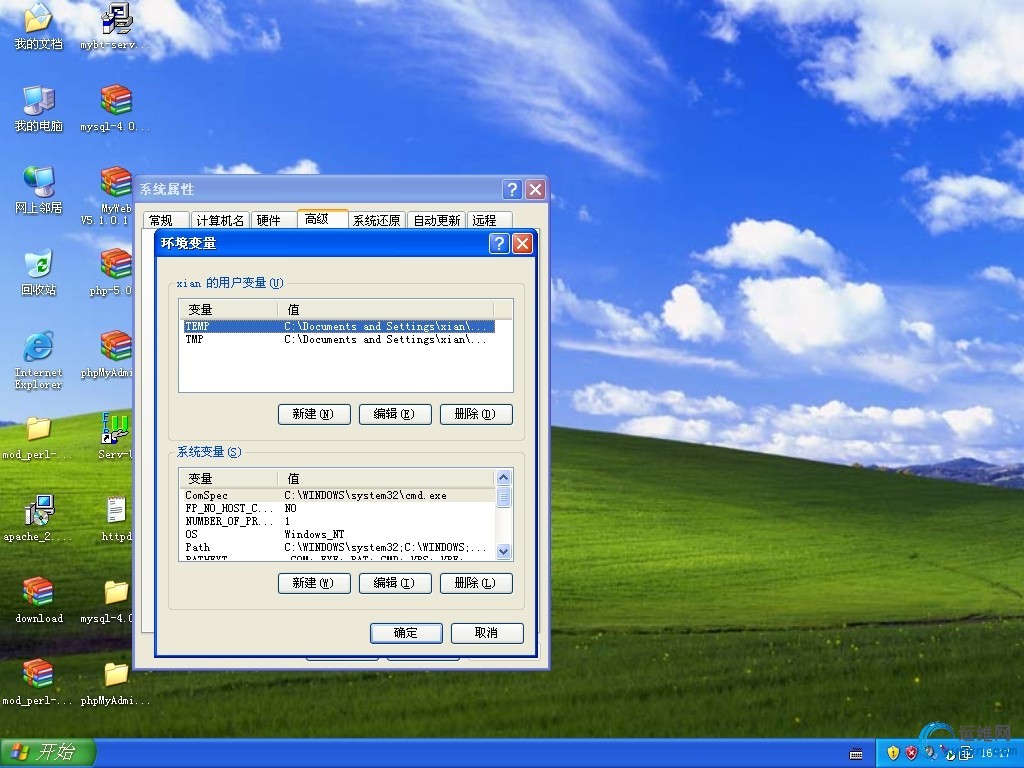
Task: Click 删除(L) for system variables
Action: (476, 583)
